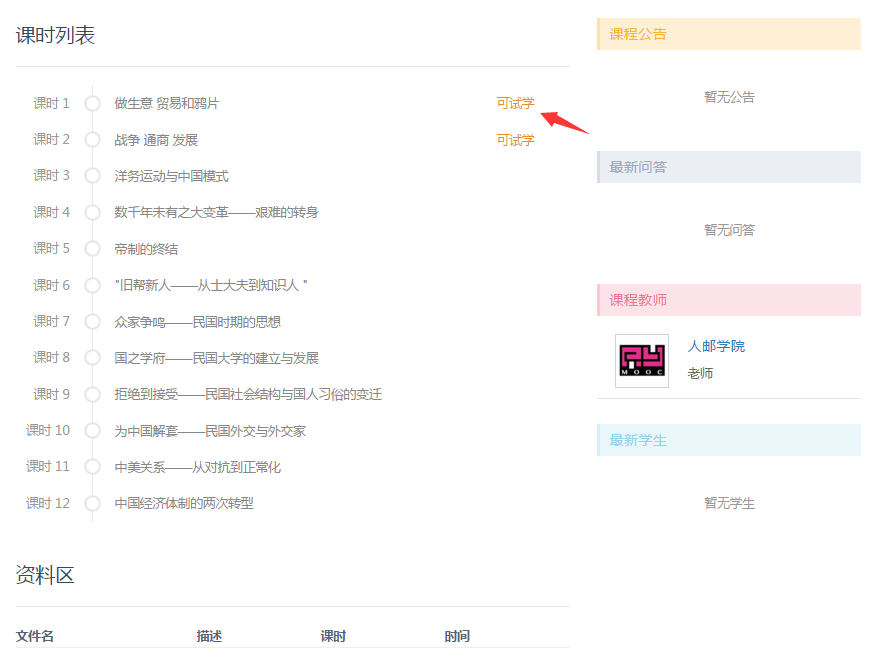Open lesson 中国经济体制的两次转型
Screen dimensions: 869x662
(x=184, y=503)
